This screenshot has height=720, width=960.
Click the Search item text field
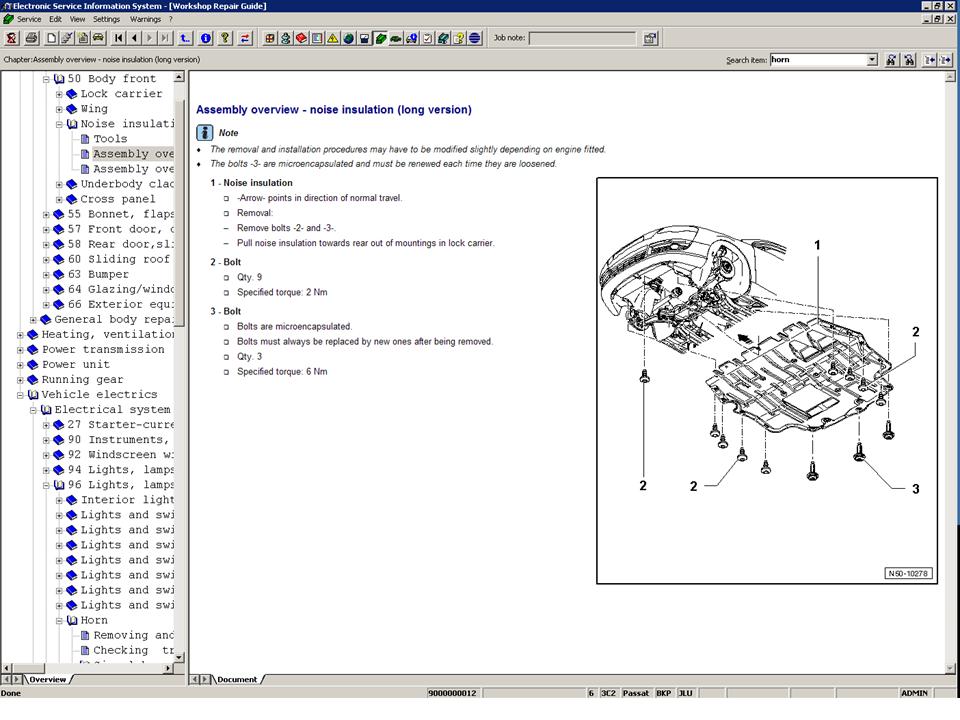coord(819,59)
